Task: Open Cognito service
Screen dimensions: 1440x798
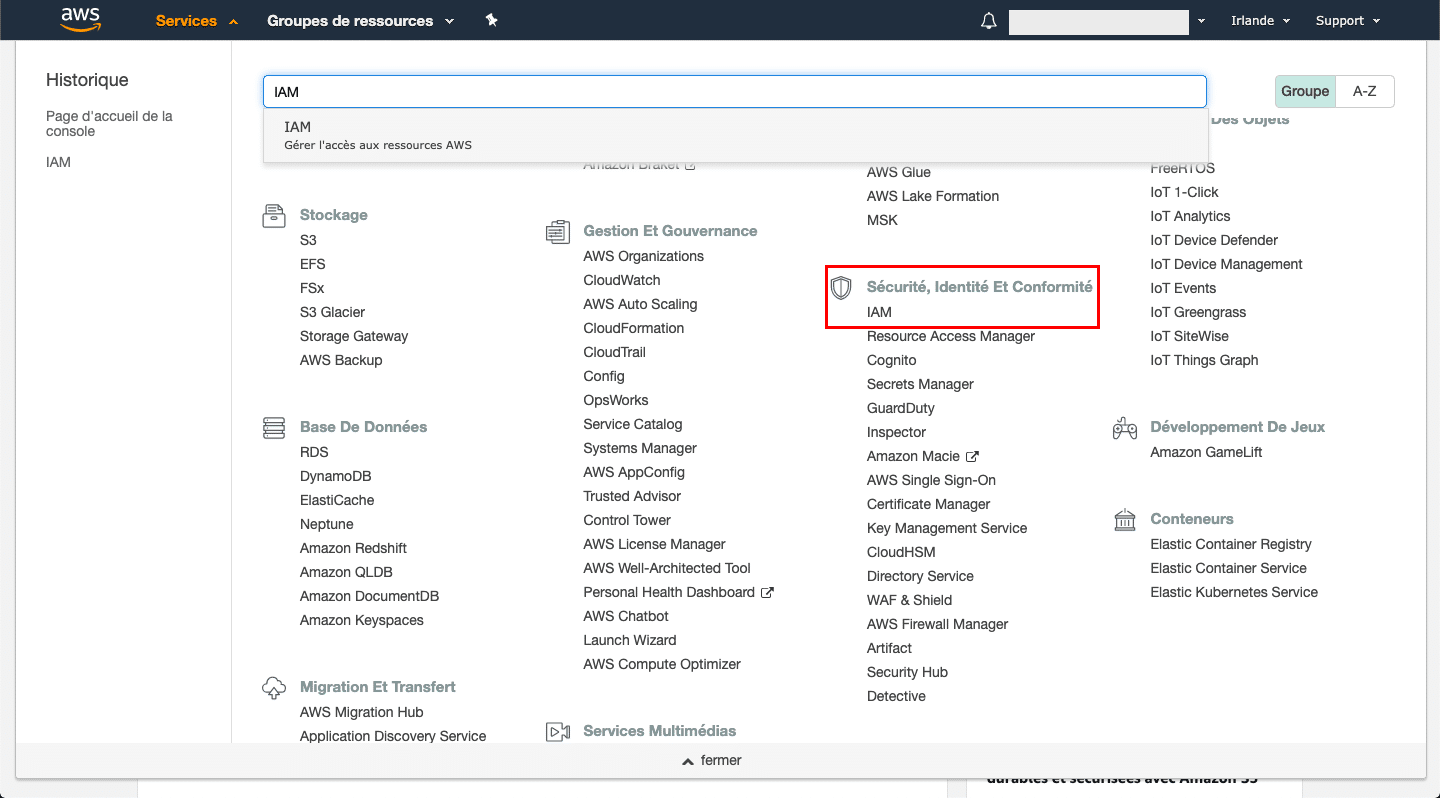Action: pos(892,360)
